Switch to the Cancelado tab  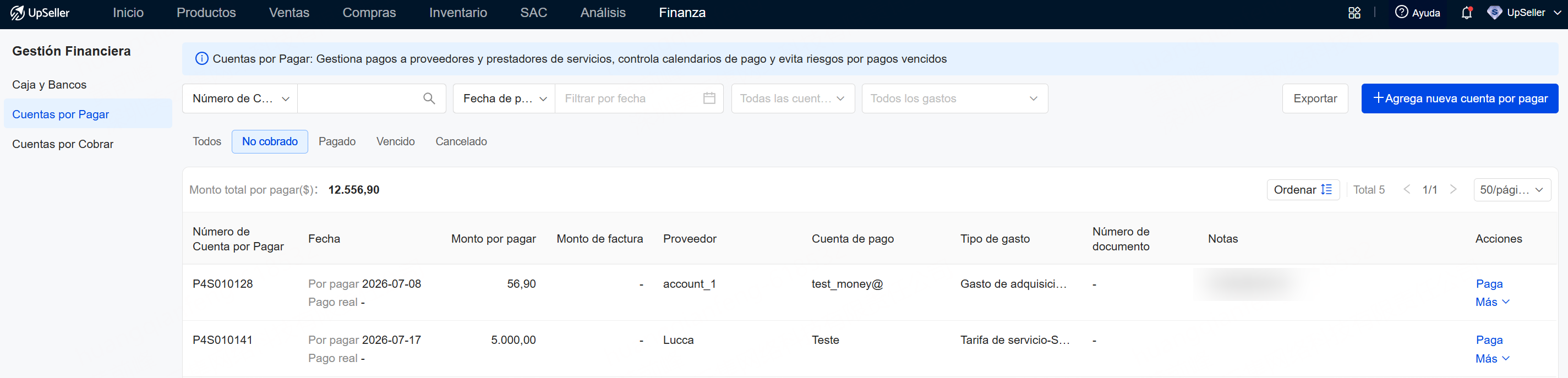(461, 142)
